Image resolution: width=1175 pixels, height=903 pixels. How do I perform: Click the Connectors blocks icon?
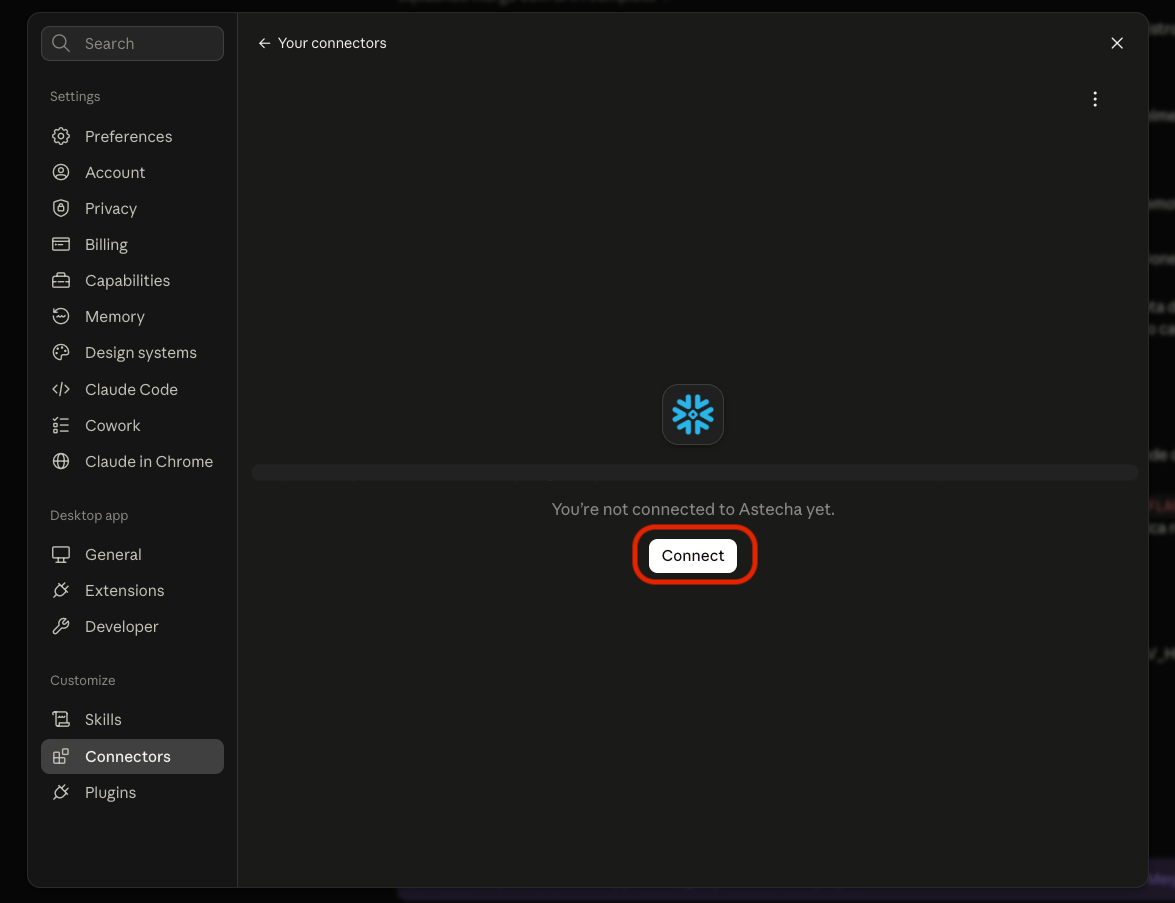[x=61, y=756]
